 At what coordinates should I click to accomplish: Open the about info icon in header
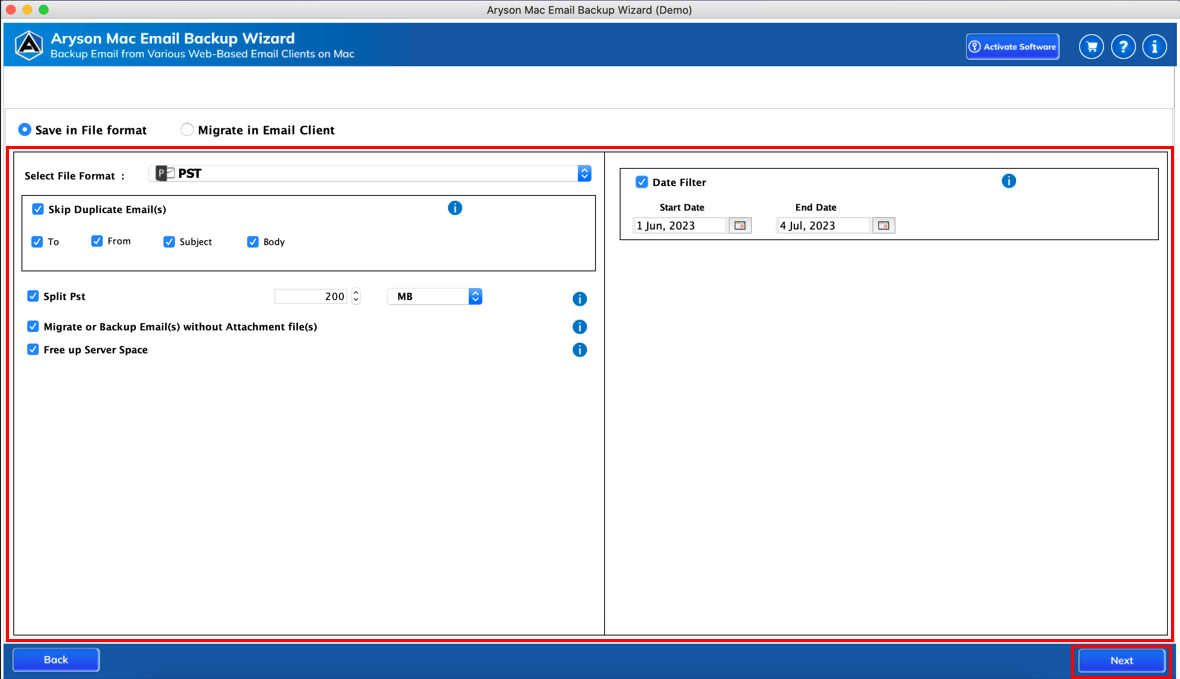[x=1154, y=47]
